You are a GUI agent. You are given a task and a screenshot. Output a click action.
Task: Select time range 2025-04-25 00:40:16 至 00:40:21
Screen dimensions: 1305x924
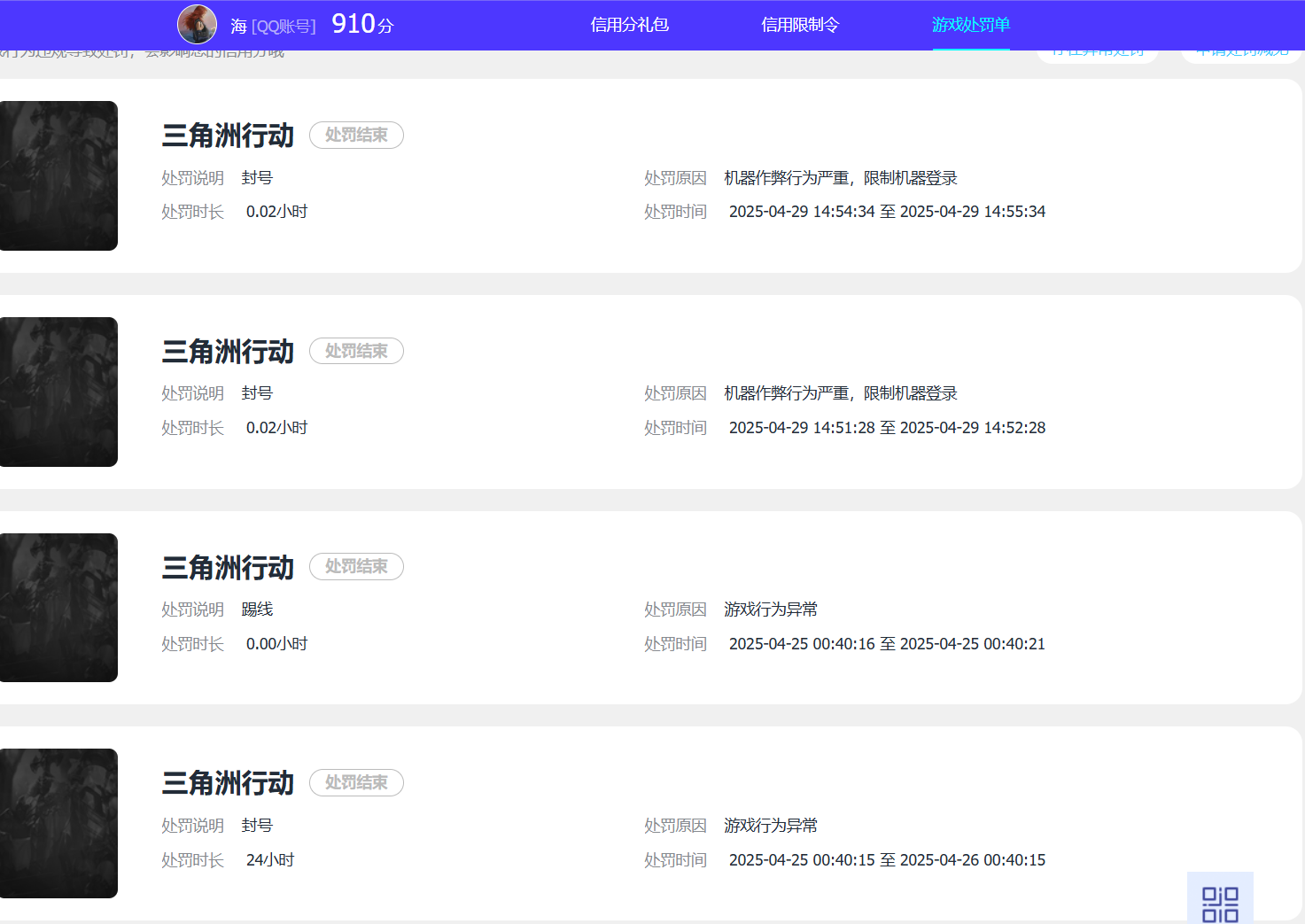click(887, 644)
